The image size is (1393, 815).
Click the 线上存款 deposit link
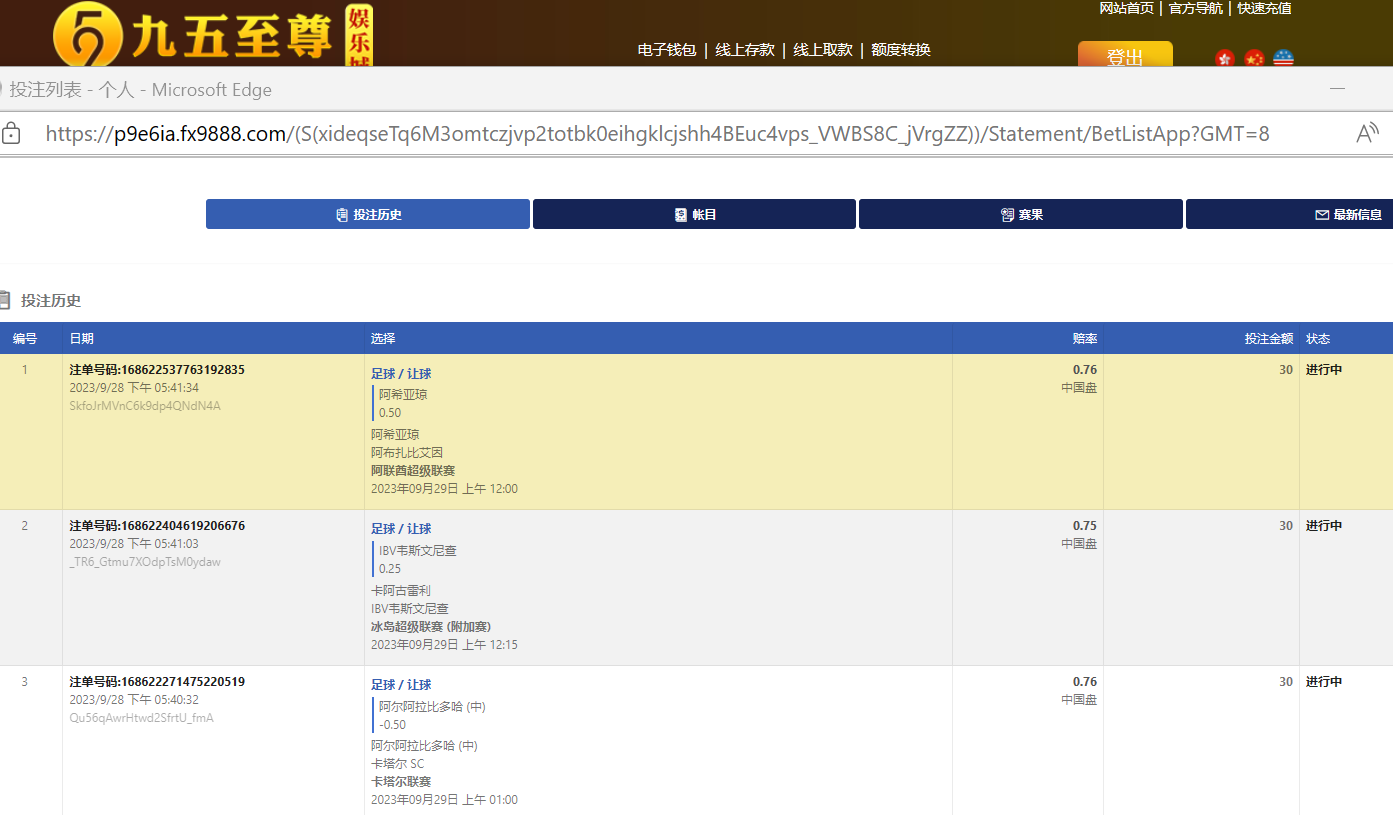point(745,49)
